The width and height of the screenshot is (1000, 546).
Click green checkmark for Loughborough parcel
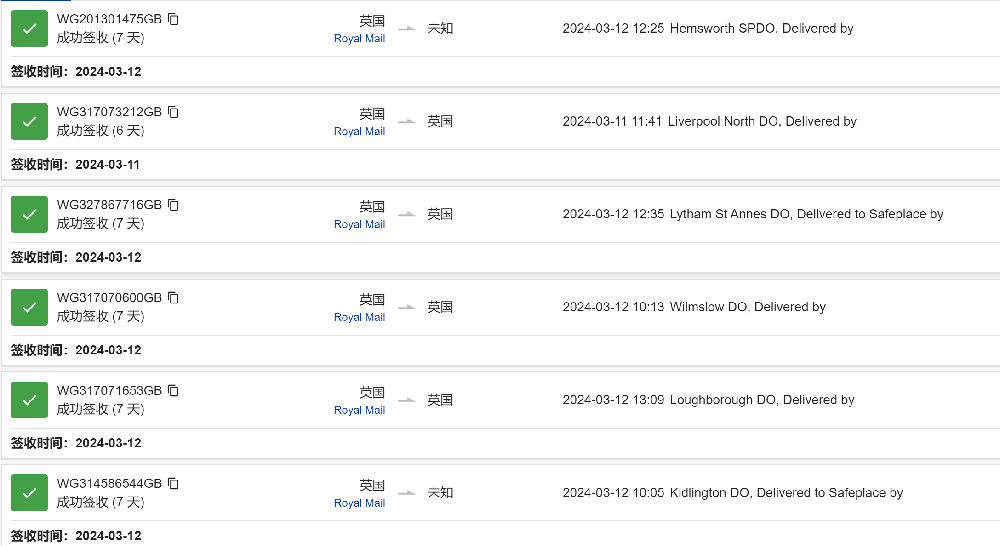pyautogui.click(x=29, y=400)
